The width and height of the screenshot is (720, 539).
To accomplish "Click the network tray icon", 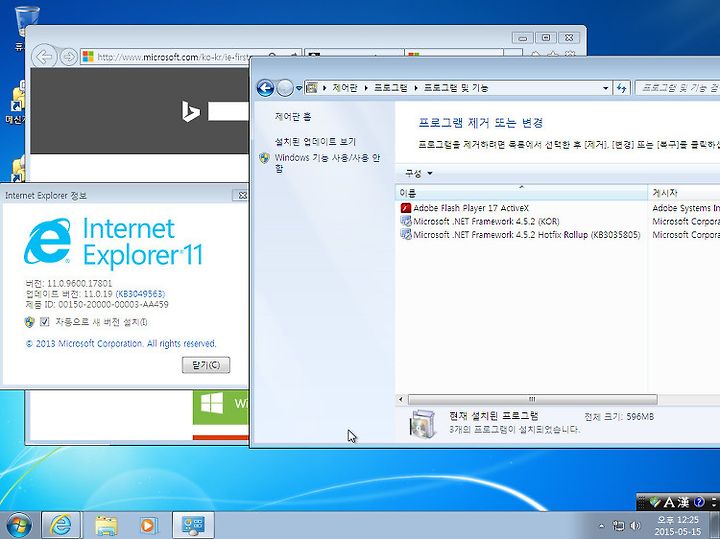I will pyautogui.click(x=619, y=526).
